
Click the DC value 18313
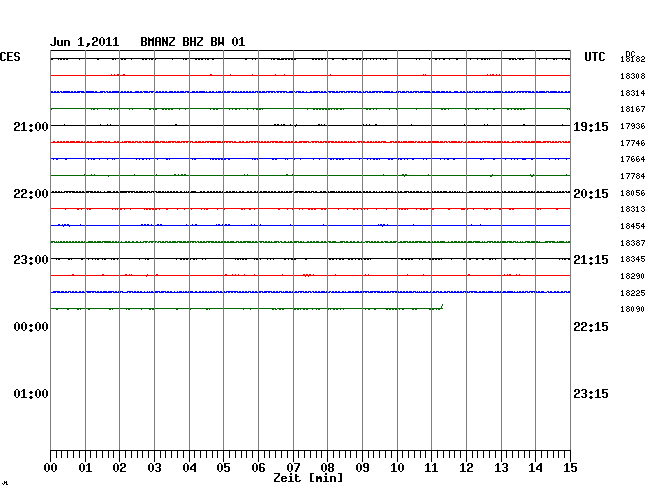pos(633,209)
